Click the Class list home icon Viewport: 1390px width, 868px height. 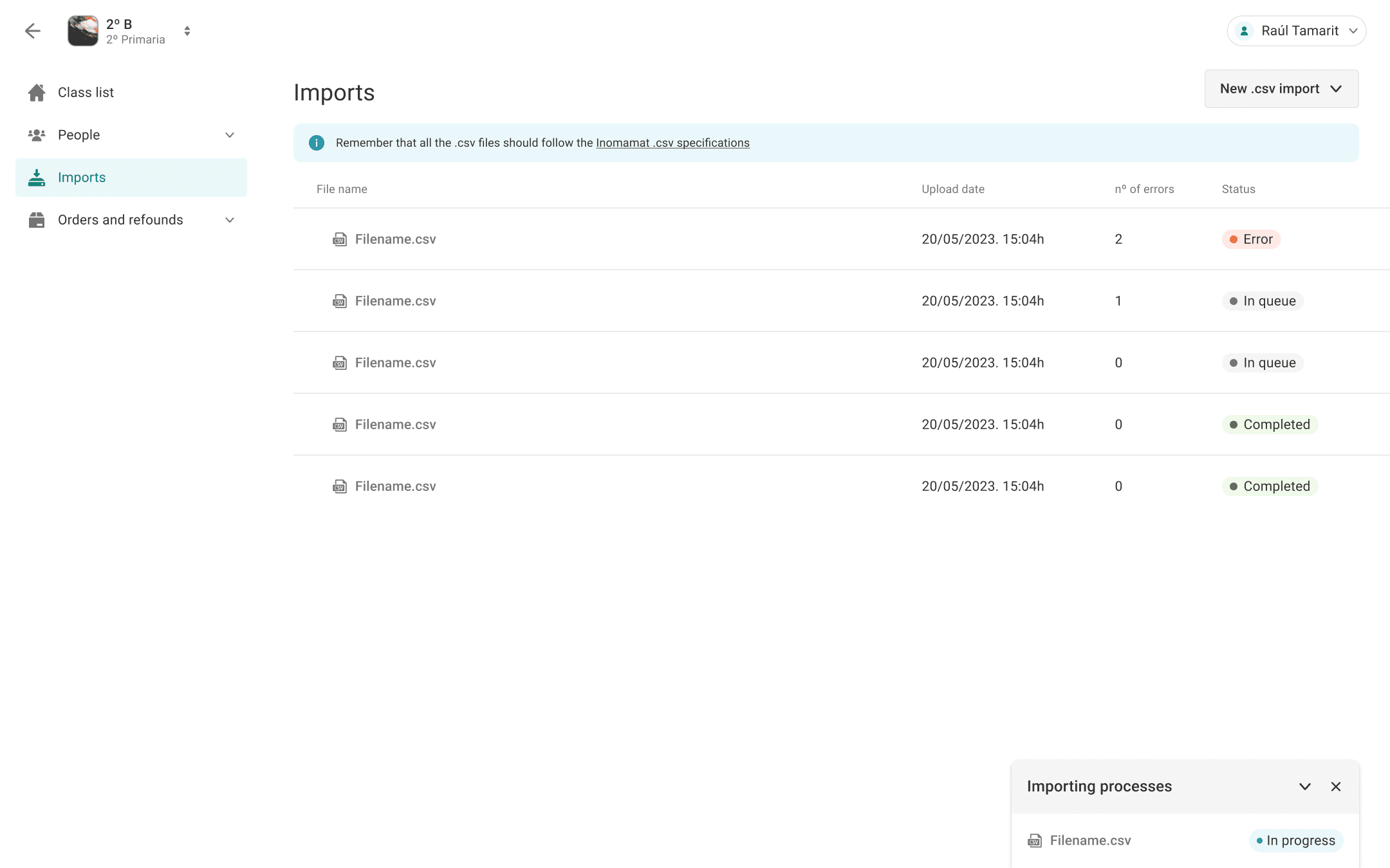tap(37, 93)
